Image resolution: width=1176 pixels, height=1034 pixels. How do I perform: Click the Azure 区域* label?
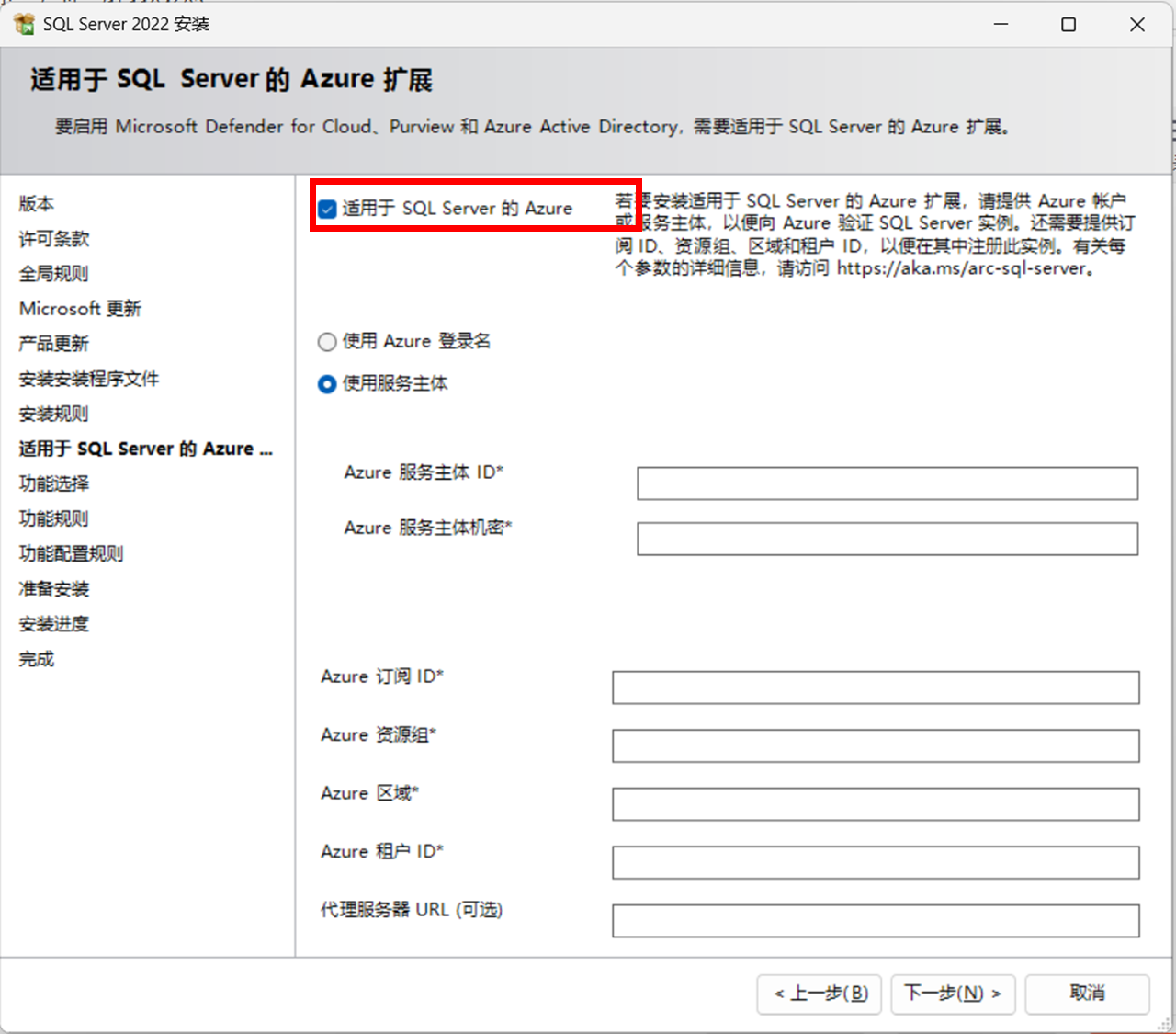pyautogui.click(x=369, y=793)
